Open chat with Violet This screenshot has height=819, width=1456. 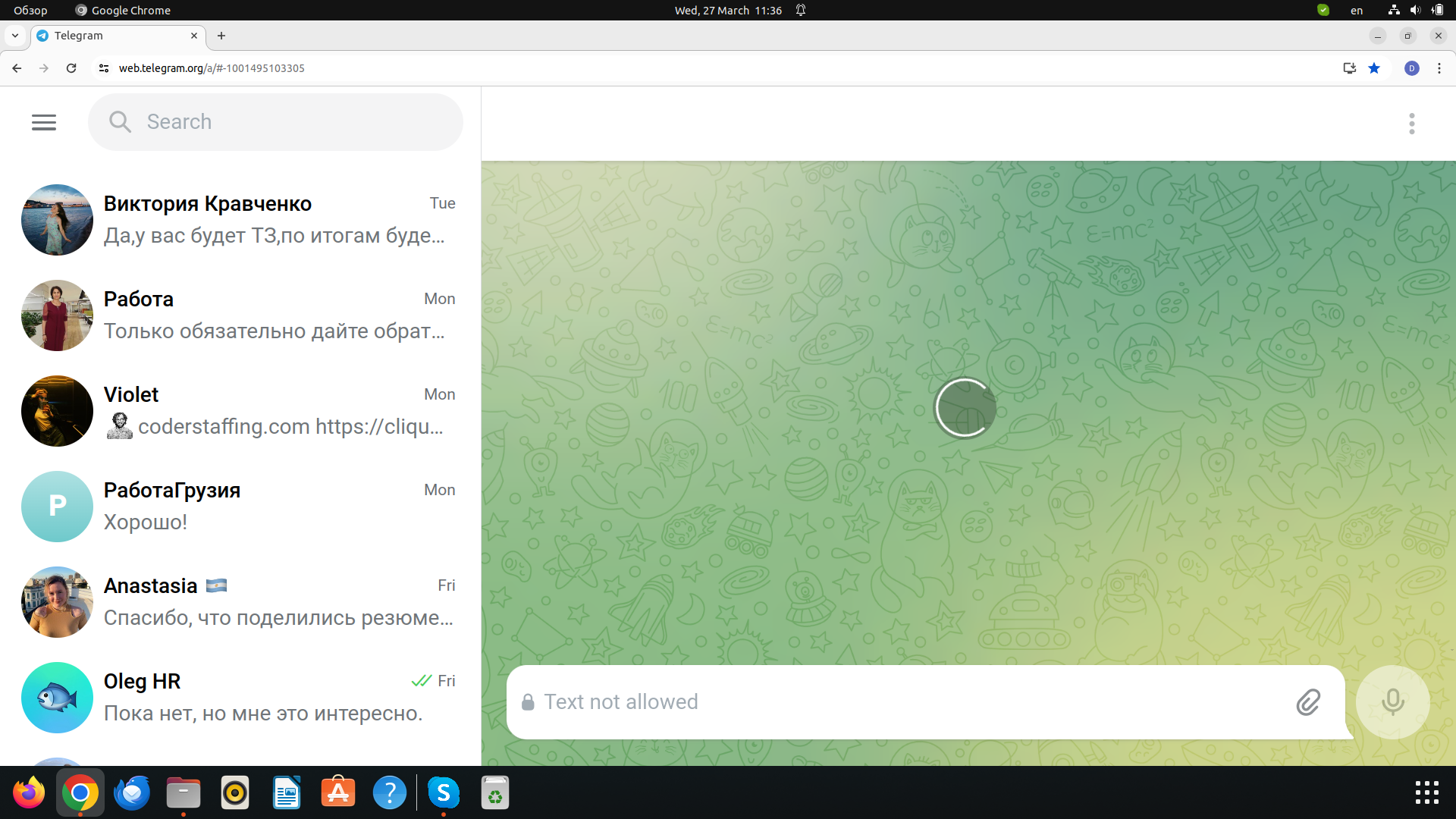pyautogui.click(x=239, y=410)
